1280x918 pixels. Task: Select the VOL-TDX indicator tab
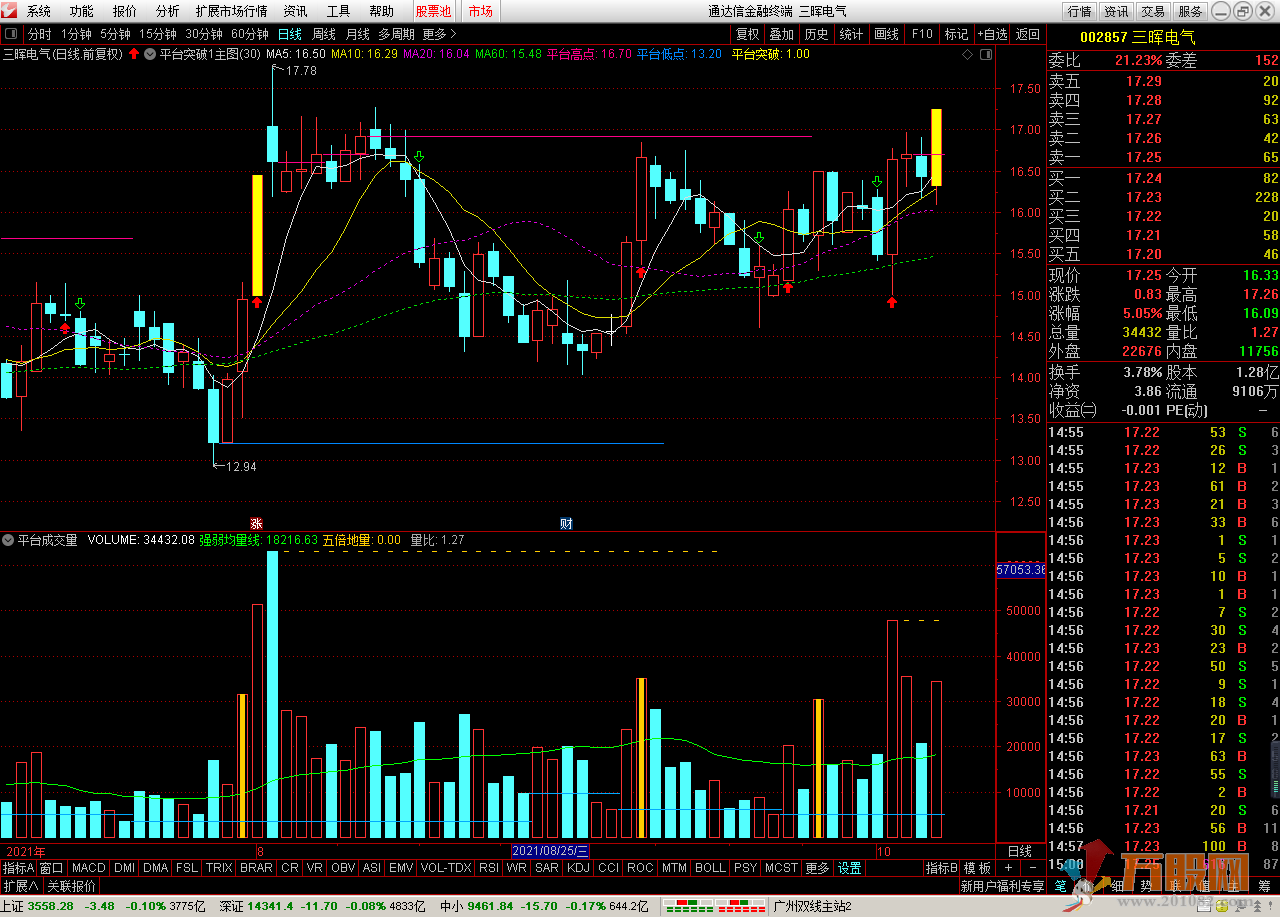click(x=446, y=868)
